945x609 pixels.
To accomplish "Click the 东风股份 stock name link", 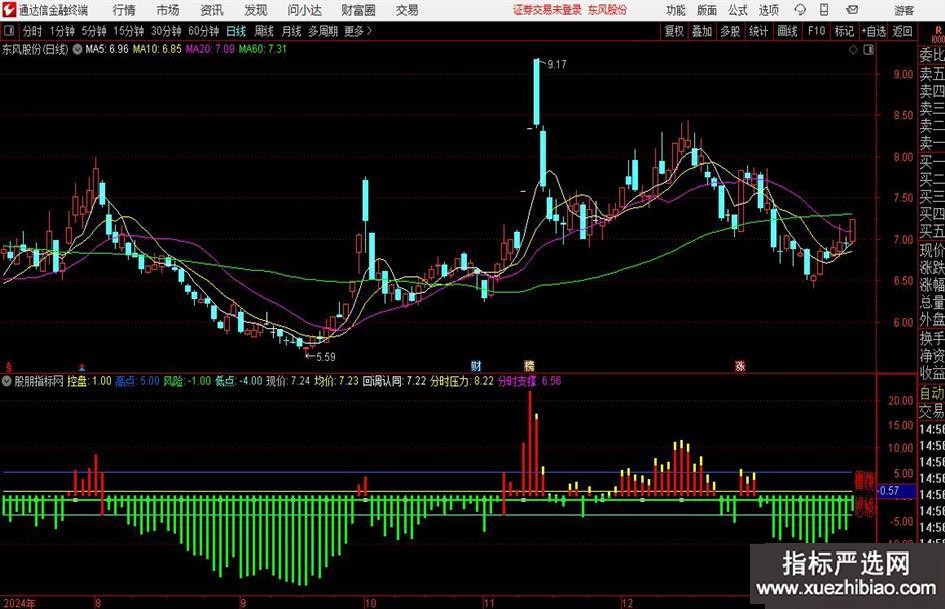I will [x=608, y=10].
